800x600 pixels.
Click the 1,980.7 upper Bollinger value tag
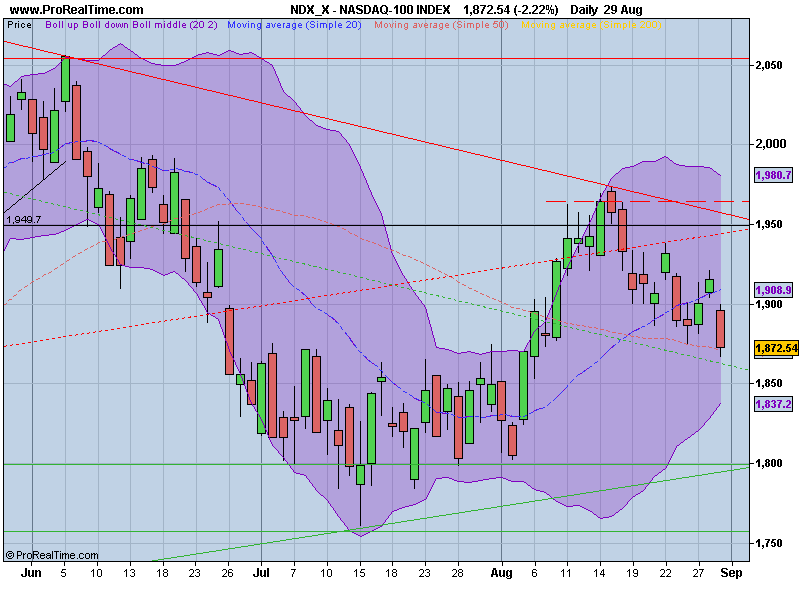coord(773,175)
